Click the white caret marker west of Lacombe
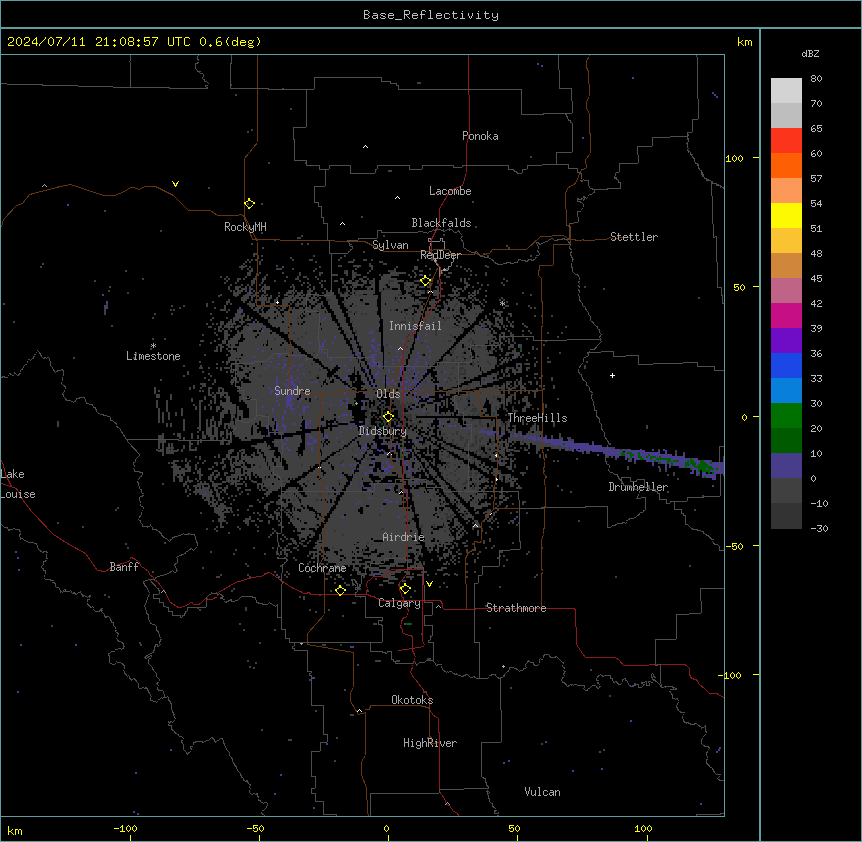Screen dimensions: 862x842 (397, 197)
